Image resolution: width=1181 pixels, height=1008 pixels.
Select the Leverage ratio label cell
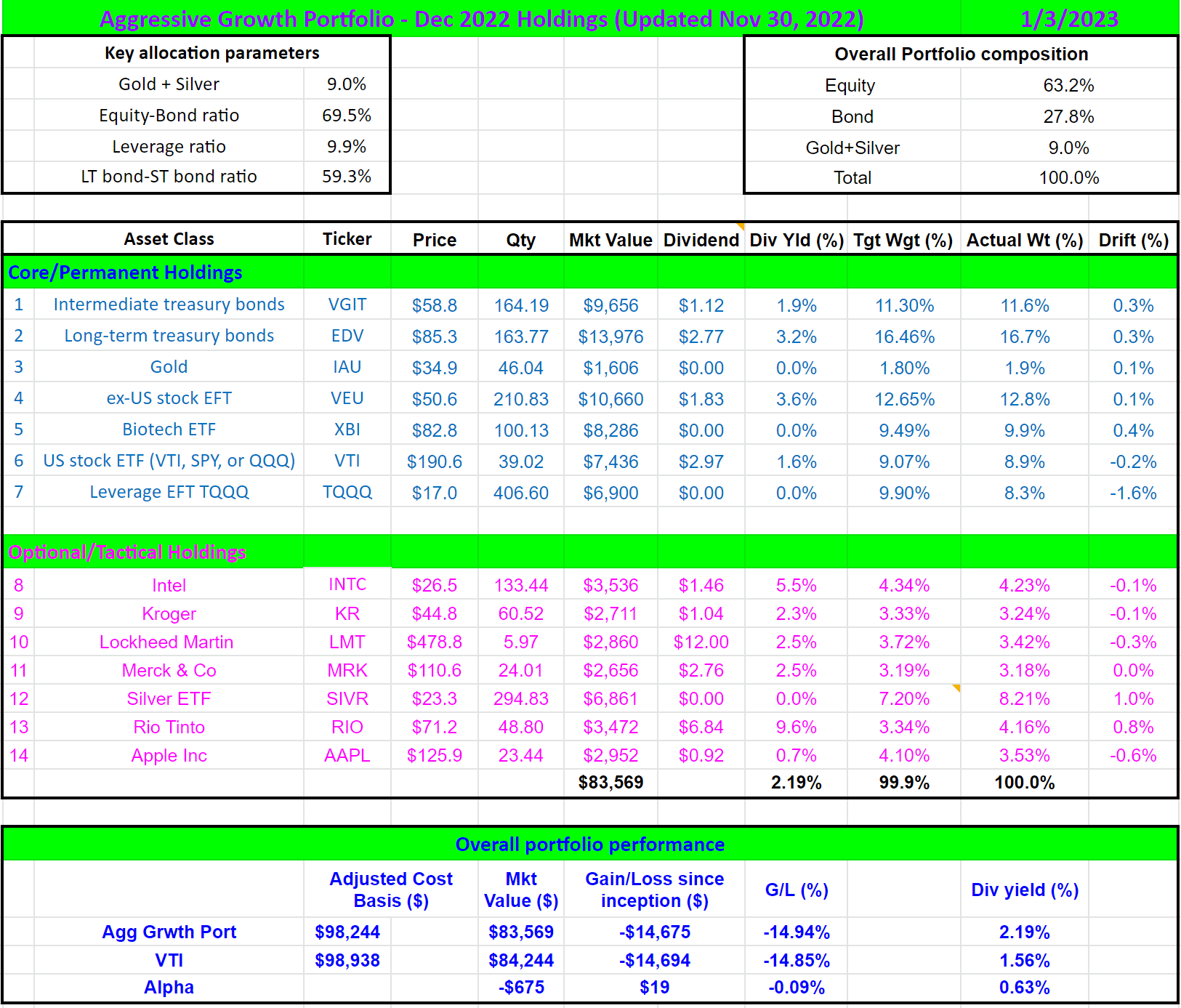click(x=169, y=147)
